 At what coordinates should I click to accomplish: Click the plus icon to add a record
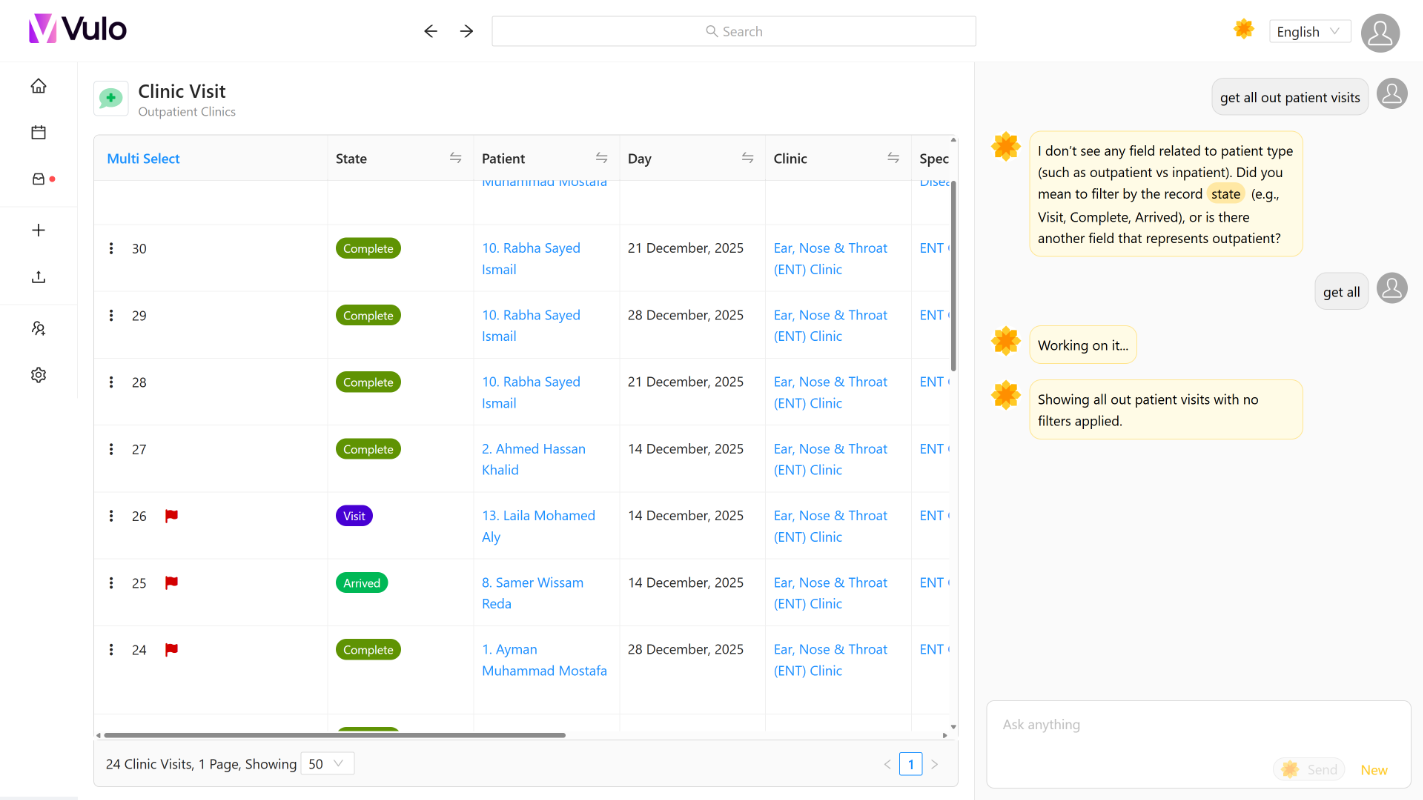pos(38,229)
